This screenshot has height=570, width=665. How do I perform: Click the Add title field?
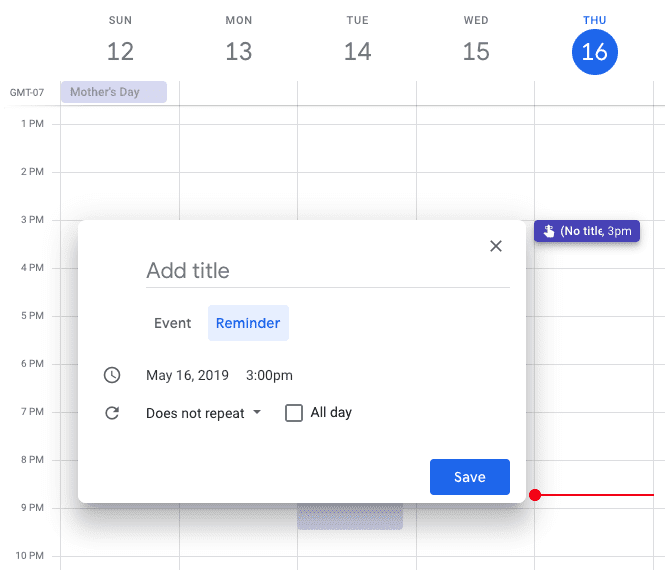[327, 271]
